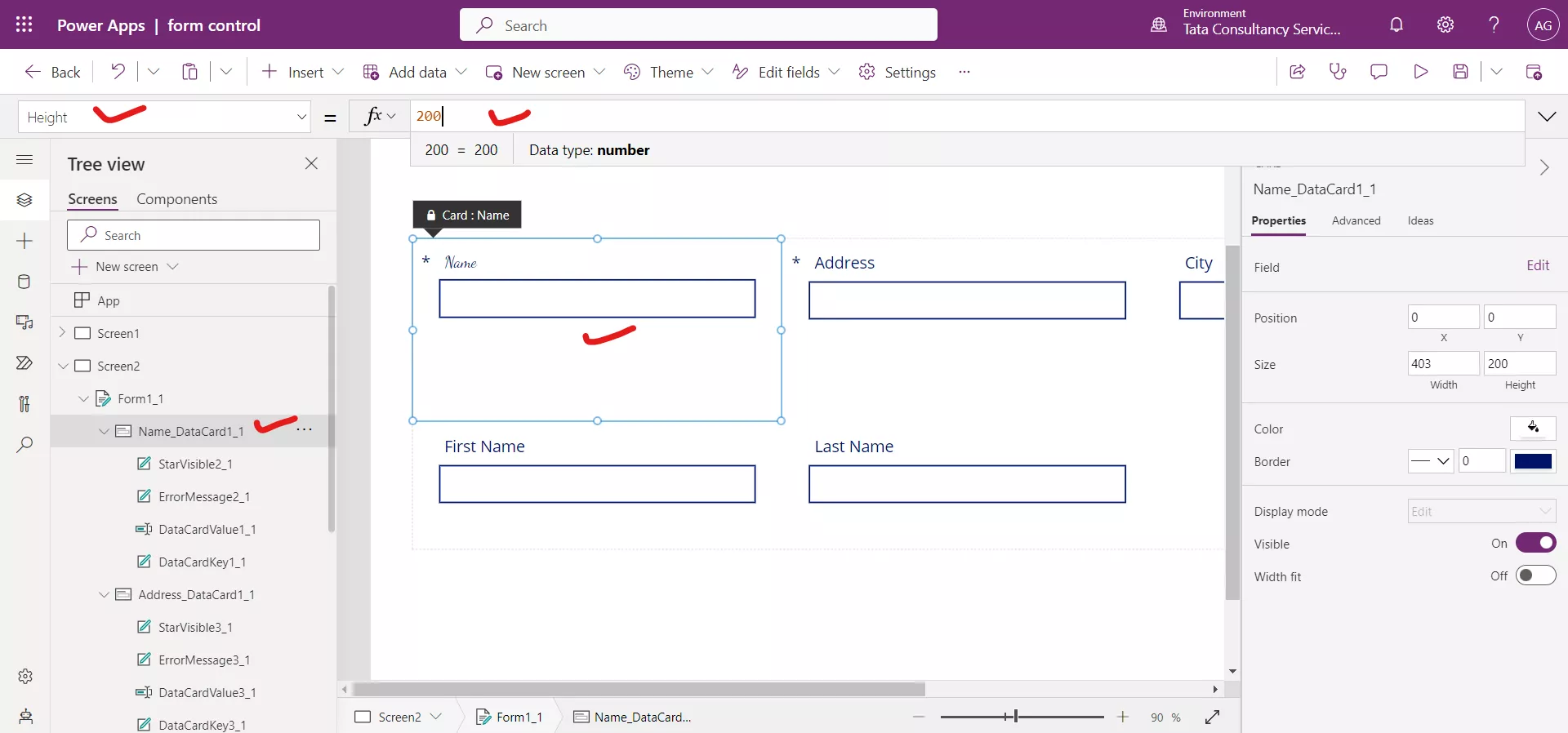Click the Color fill bucket icon

coord(1533,429)
